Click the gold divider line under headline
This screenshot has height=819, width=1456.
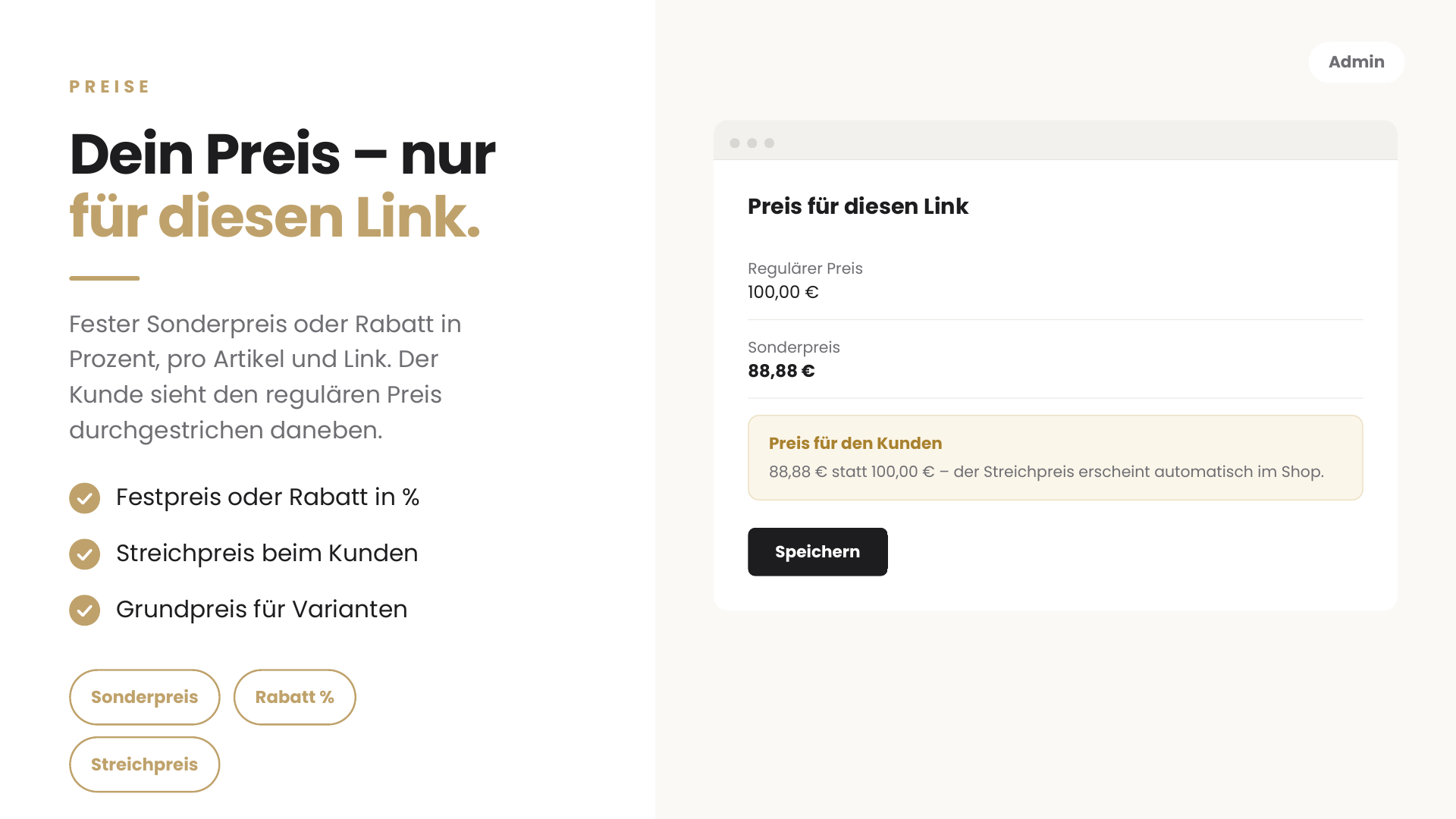[105, 278]
